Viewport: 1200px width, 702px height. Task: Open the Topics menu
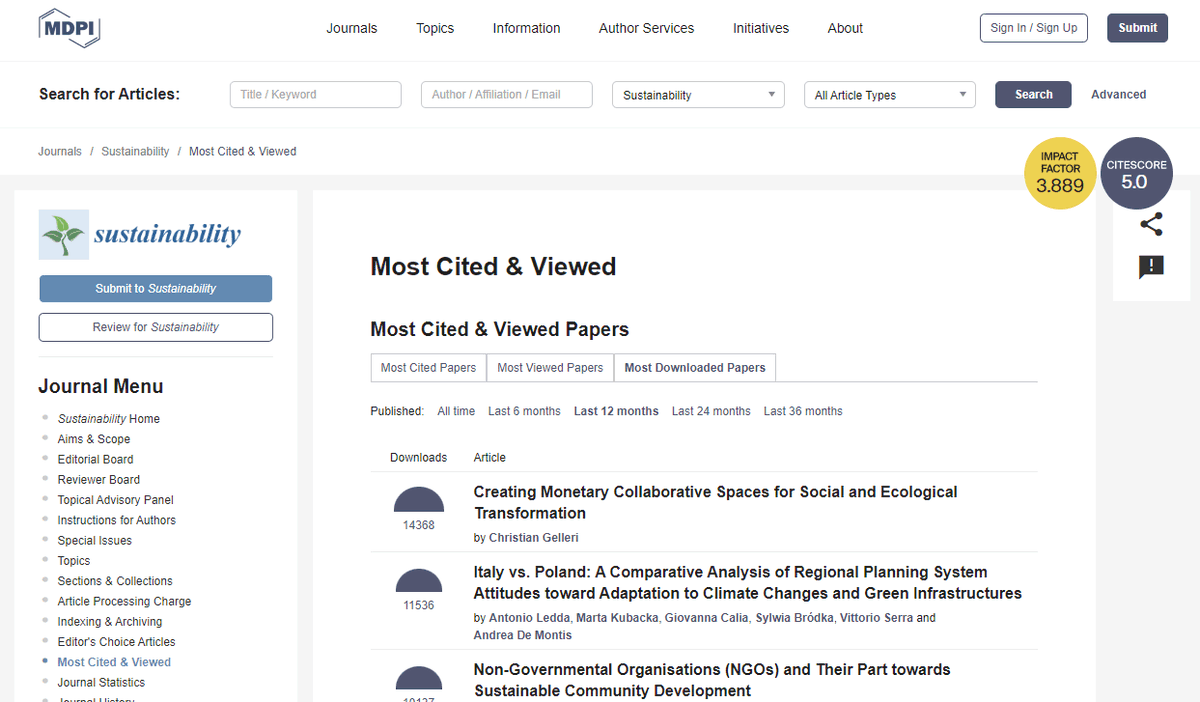click(x=435, y=28)
